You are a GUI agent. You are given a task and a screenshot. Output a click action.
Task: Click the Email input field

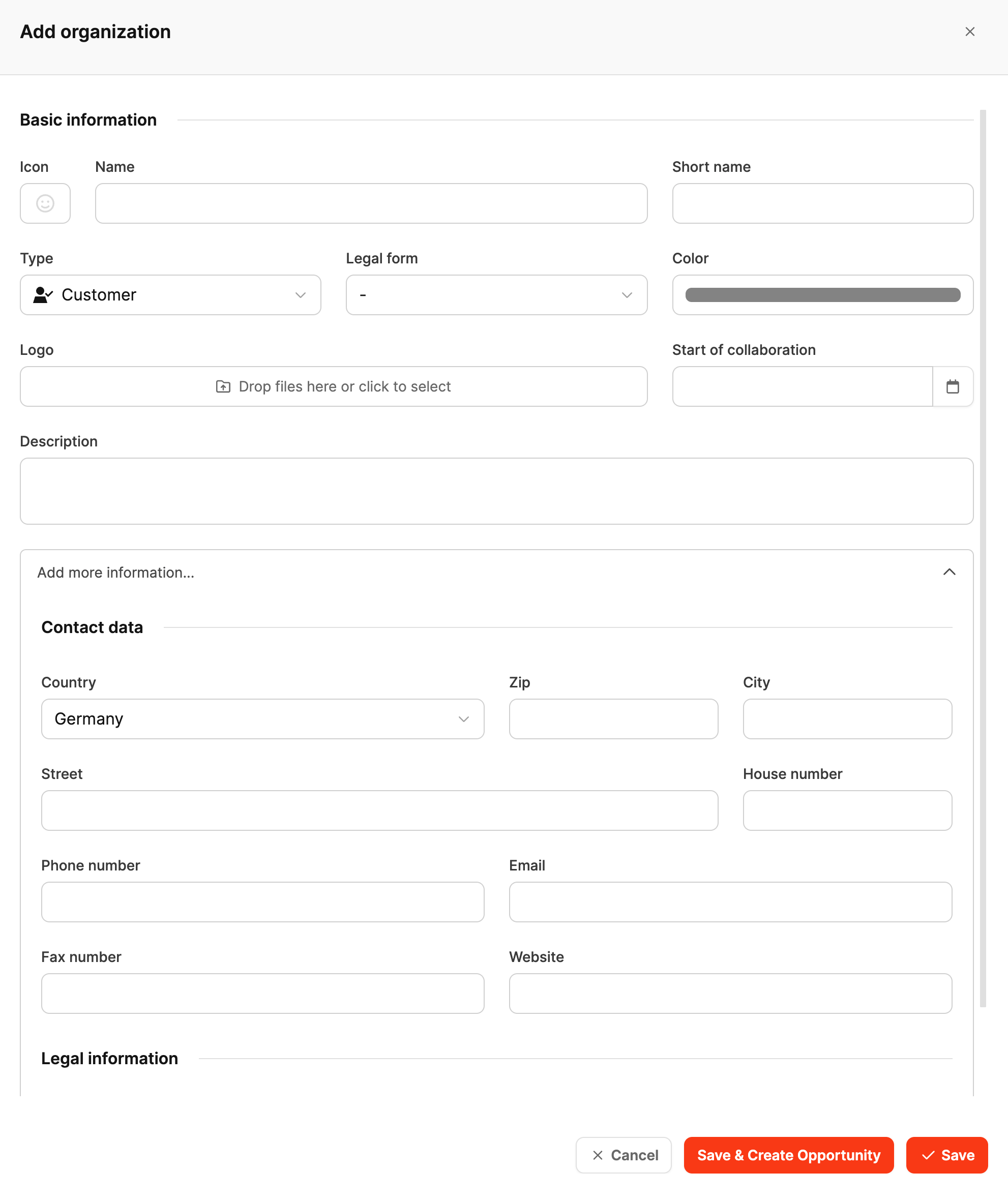(730, 902)
